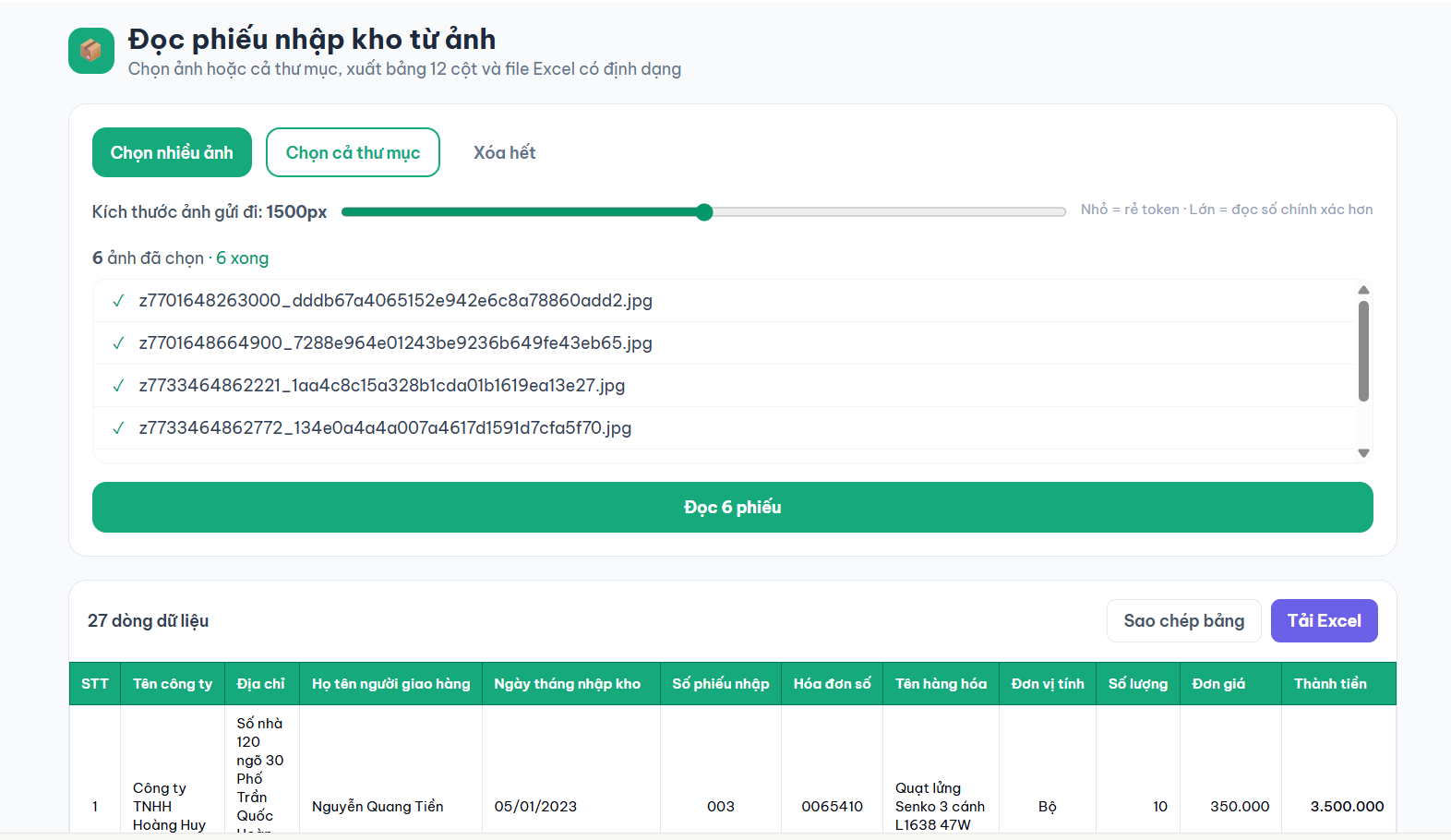Click the checkmark beside z7701648664900 file
The height and width of the screenshot is (840, 1451).
coord(118,343)
